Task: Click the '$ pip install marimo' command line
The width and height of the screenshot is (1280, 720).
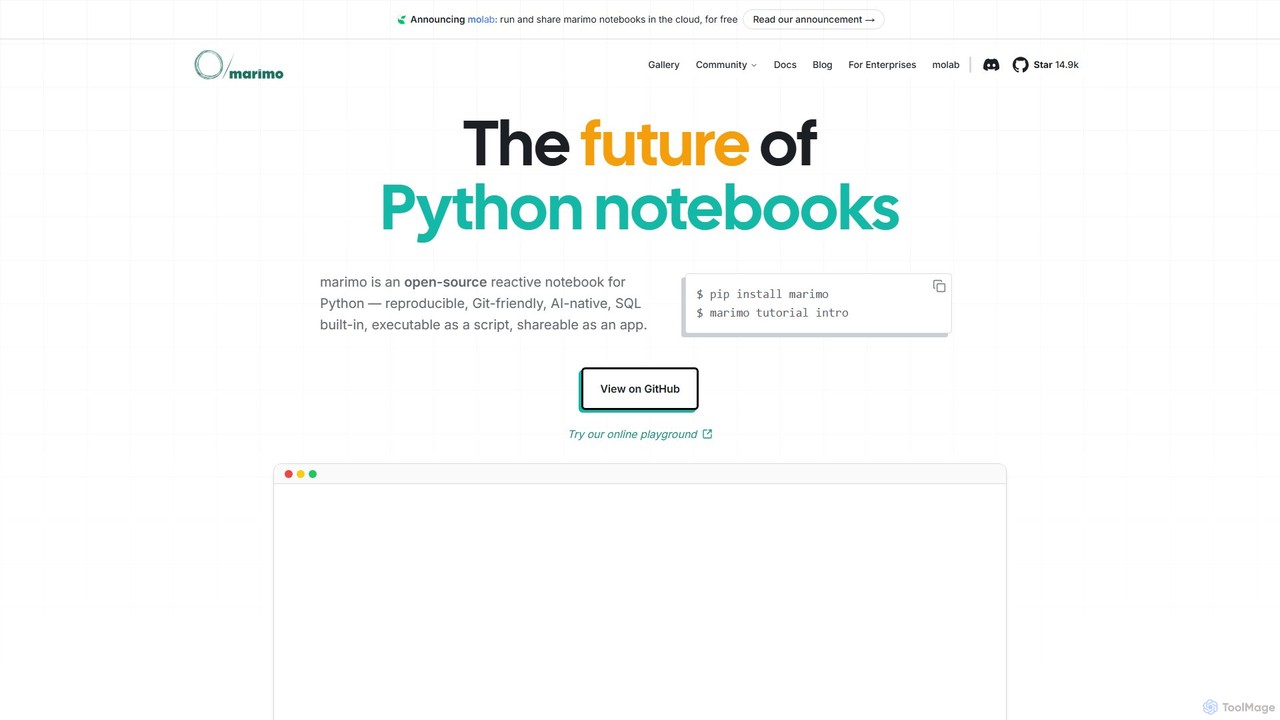Action: [x=762, y=294]
